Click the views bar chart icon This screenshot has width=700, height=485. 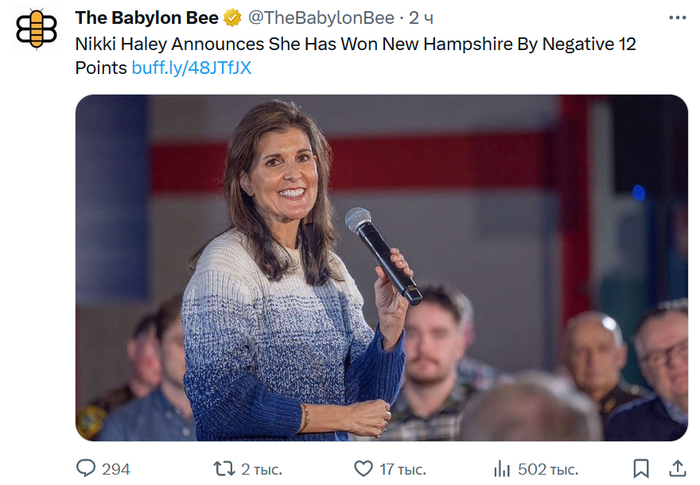[x=502, y=468]
